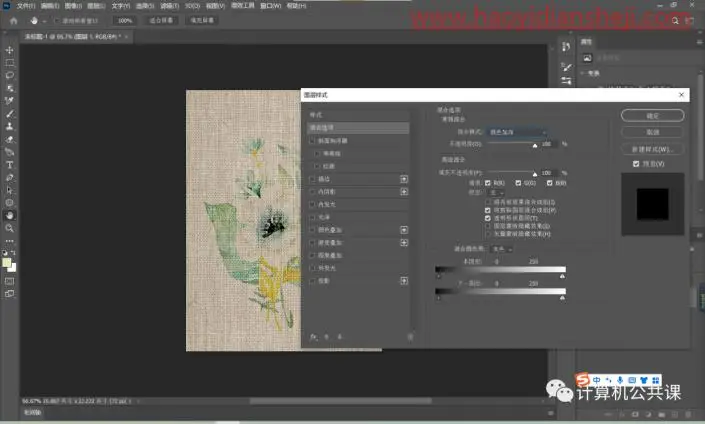Viewport: 705px width, 424px height.
Task: Select Blending Options (混合选项) in styles list
Action: click(x=358, y=128)
